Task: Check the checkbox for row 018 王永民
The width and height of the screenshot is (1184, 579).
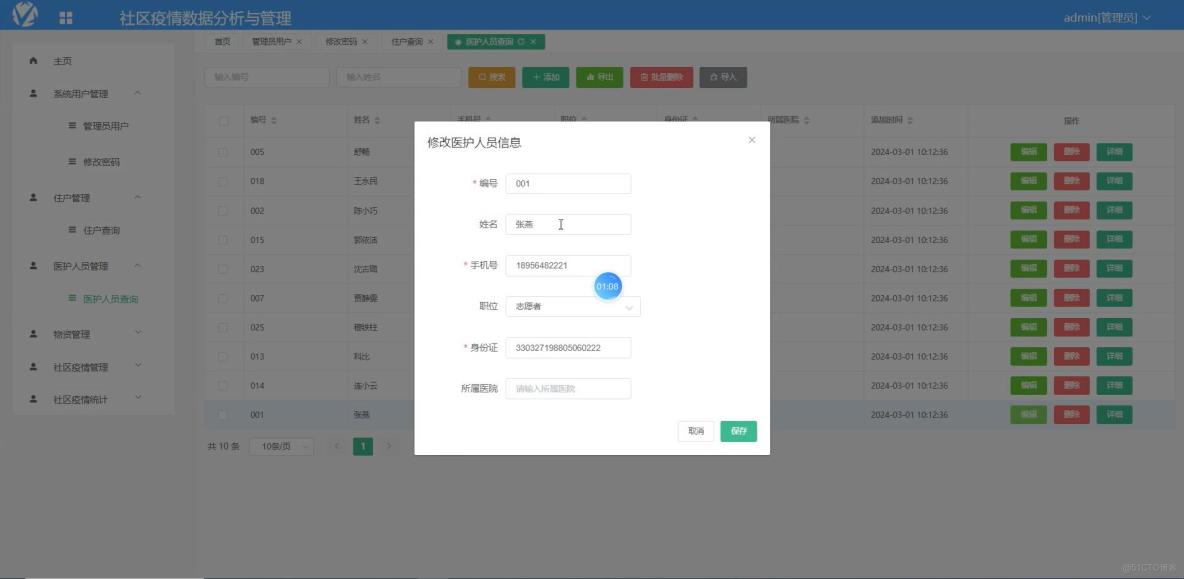Action: coord(224,179)
